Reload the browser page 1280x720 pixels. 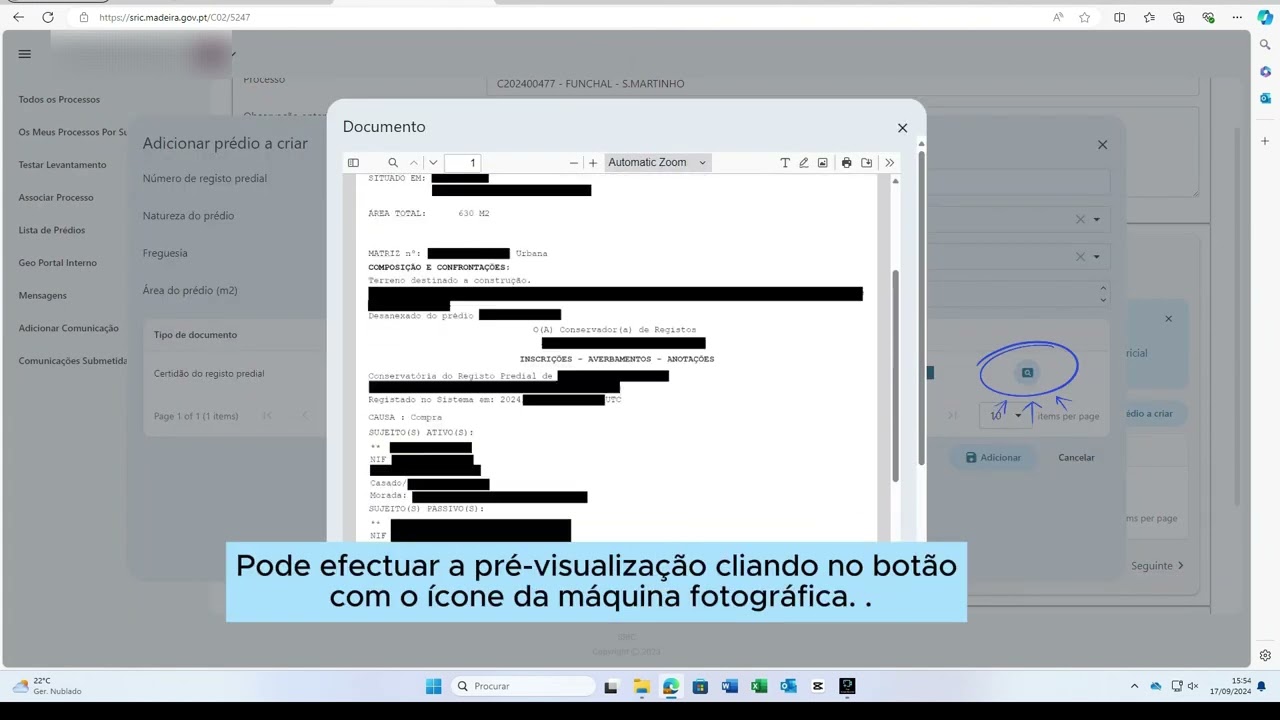pyautogui.click(x=47, y=17)
